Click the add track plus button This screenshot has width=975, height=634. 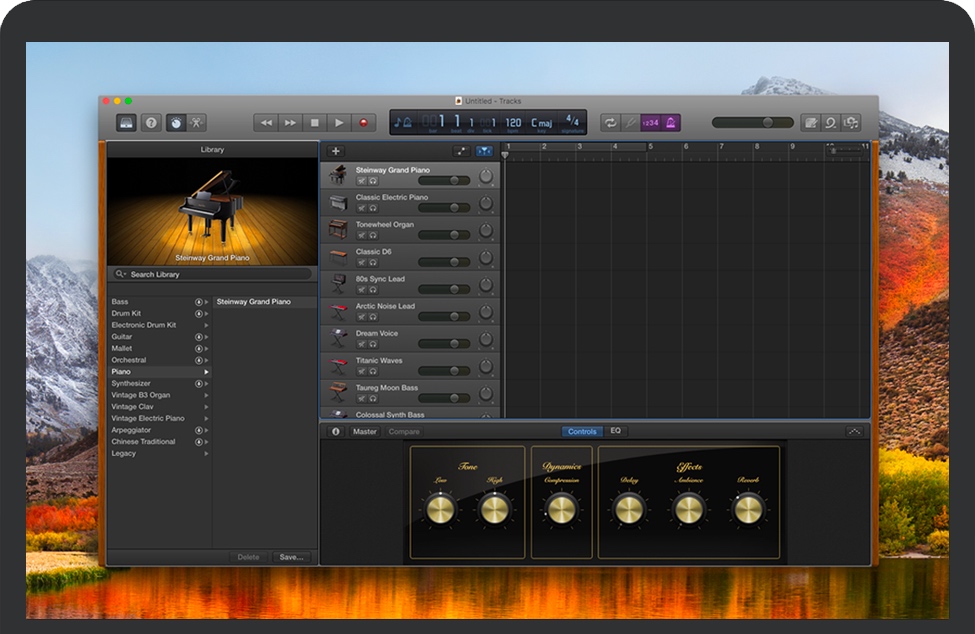point(336,151)
